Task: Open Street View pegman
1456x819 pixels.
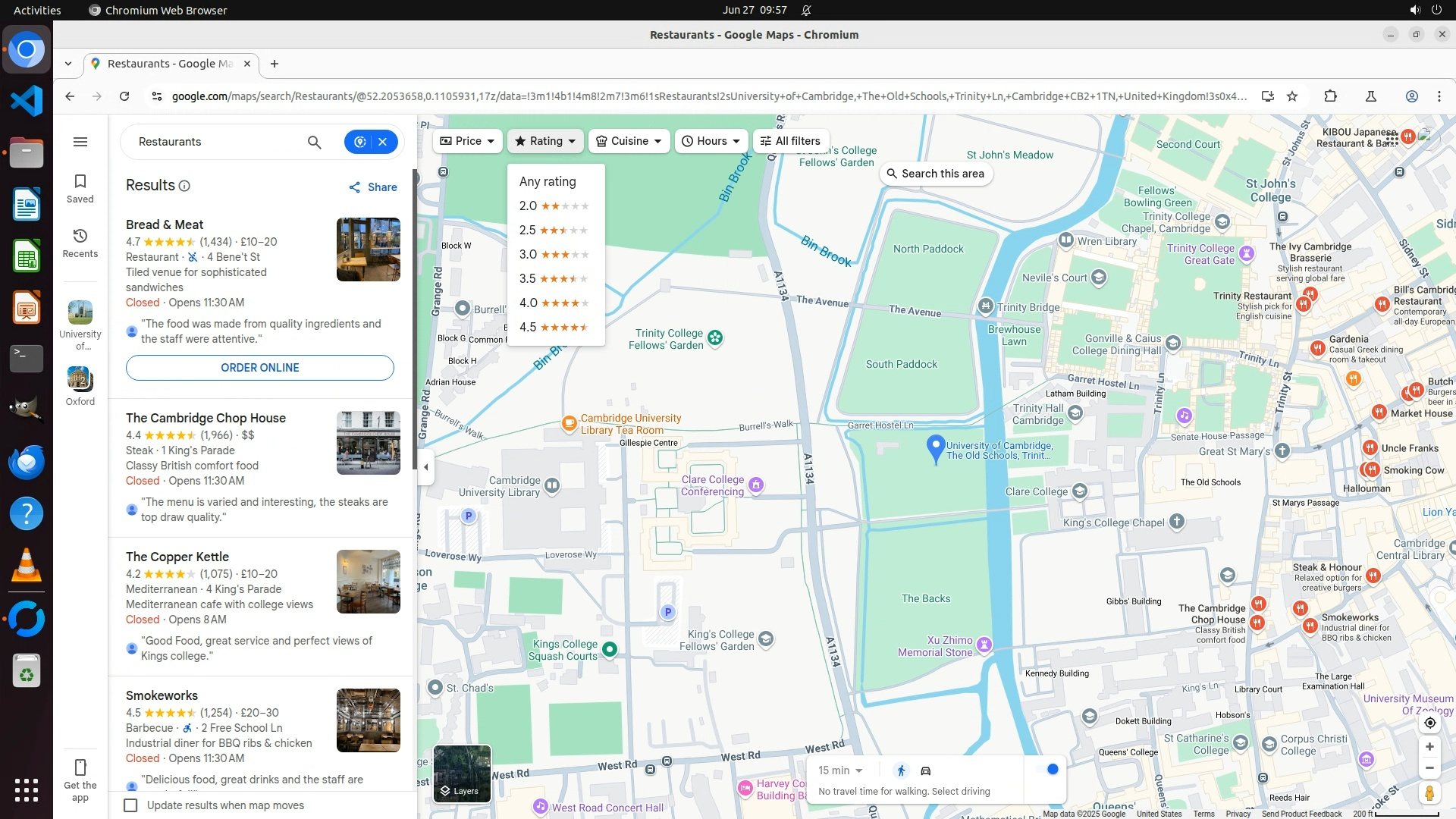Action: [1429, 793]
